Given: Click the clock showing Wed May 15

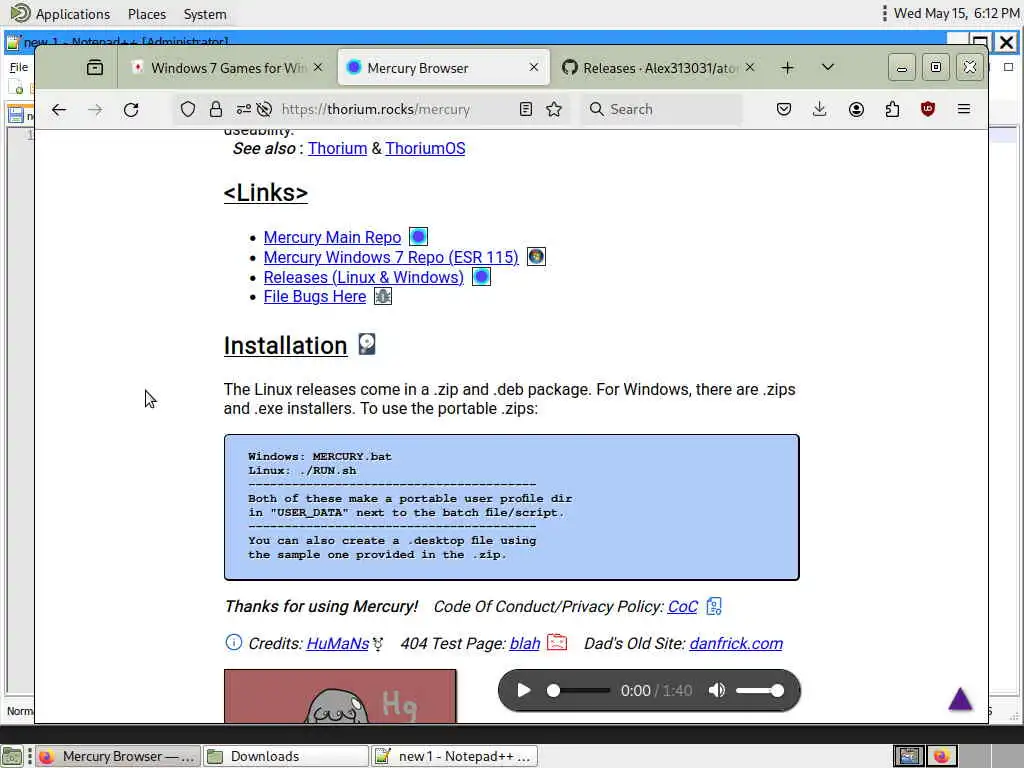Looking at the screenshot, I should coord(957,13).
